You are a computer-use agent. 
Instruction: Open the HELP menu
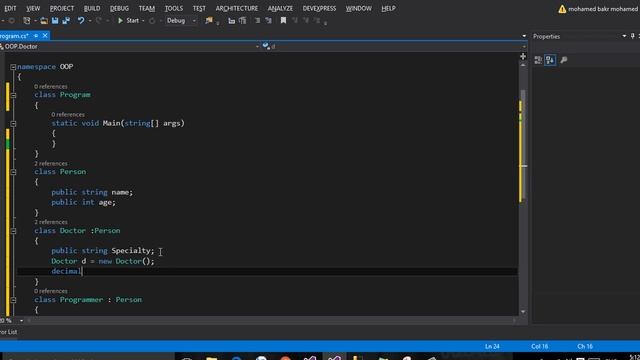click(x=388, y=8)
